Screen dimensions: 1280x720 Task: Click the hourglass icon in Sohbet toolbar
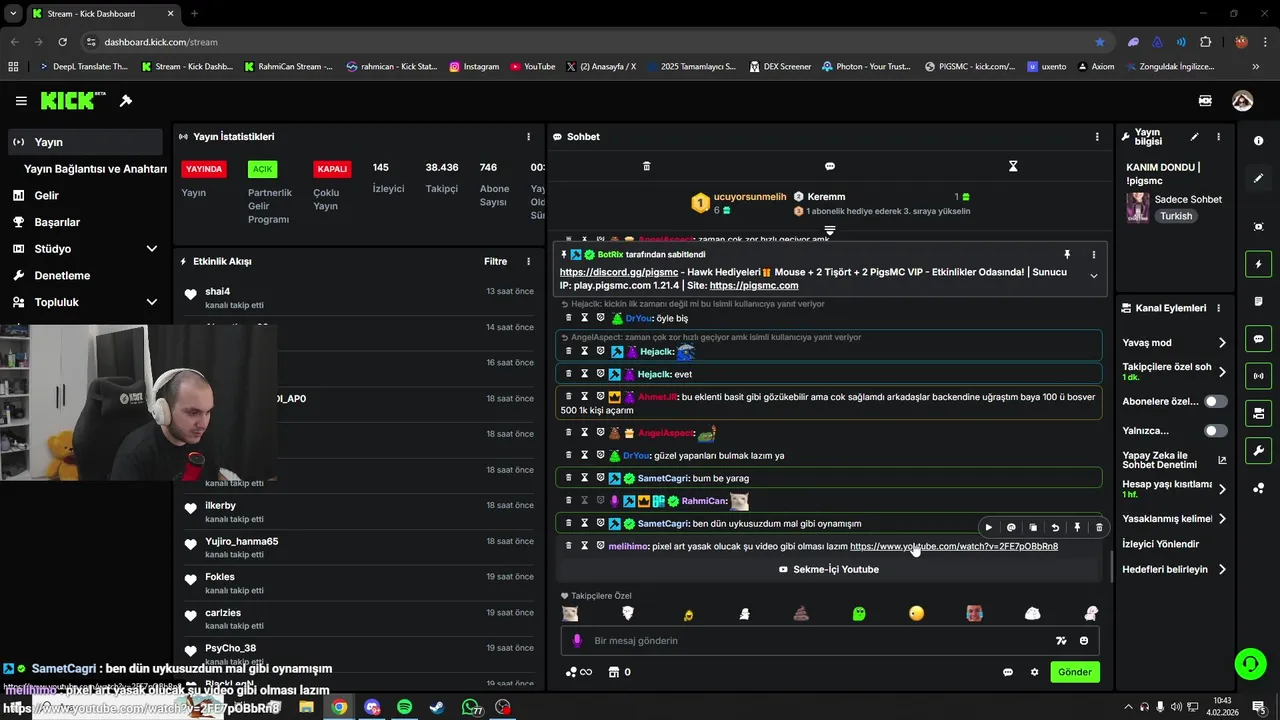coord(1013,166)
